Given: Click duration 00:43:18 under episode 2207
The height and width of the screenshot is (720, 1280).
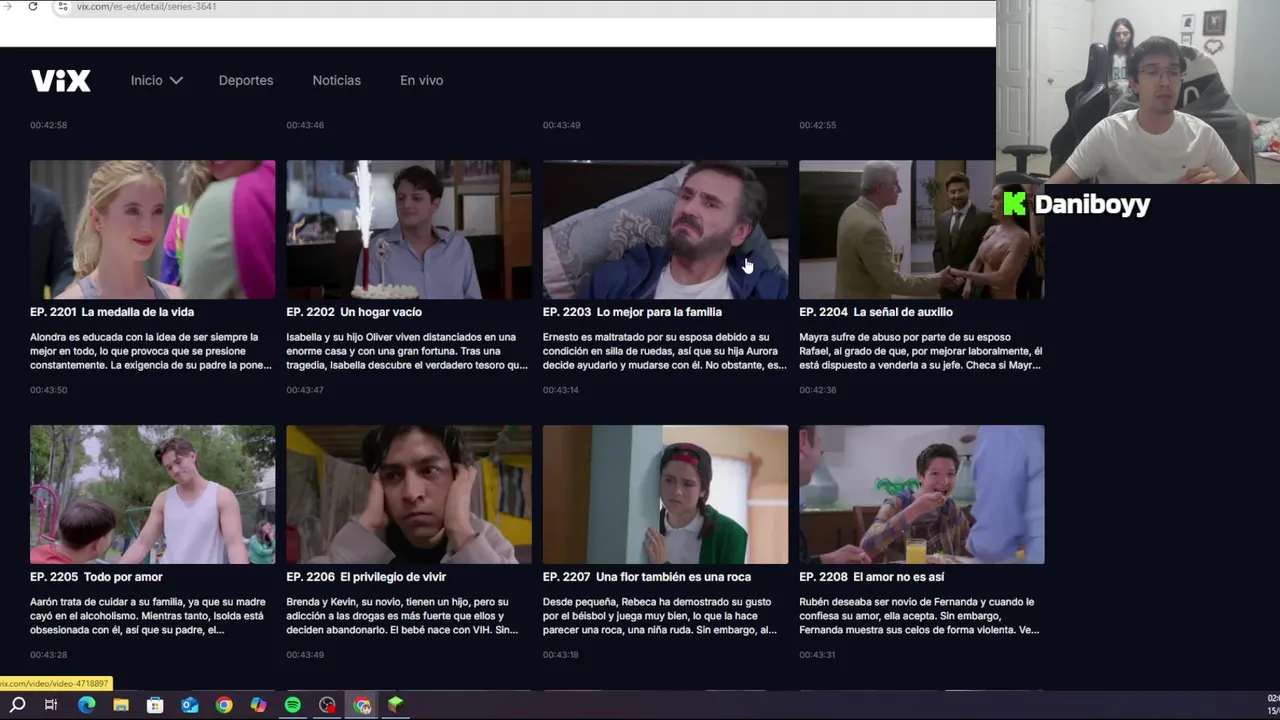Looking at the screenshot, I should click(561, 655).
